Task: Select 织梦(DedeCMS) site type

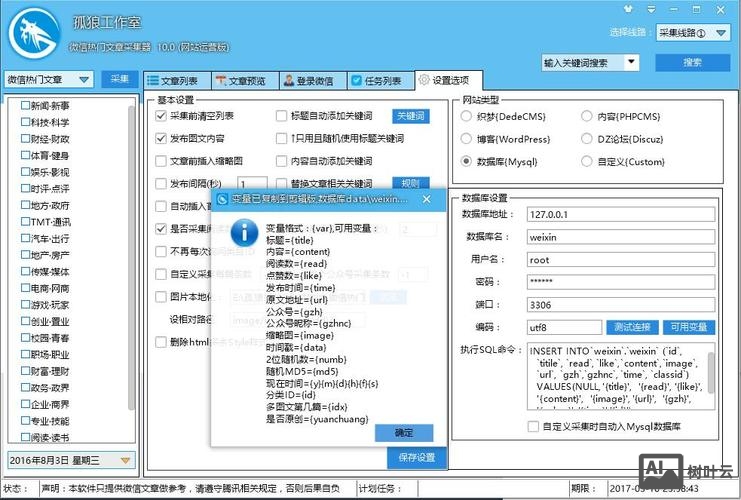Action: 466,116
